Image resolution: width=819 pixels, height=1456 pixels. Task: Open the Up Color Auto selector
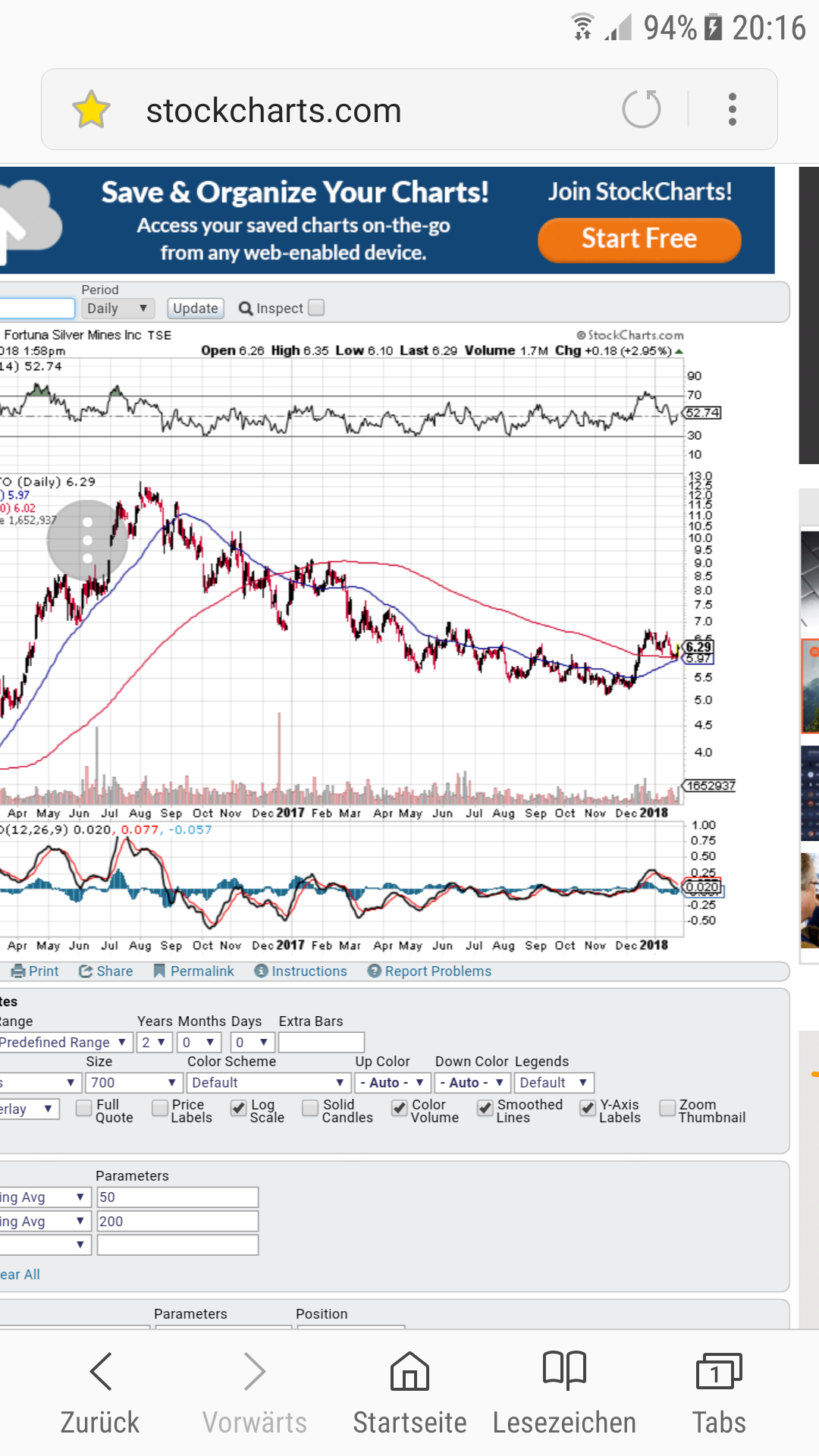coord(392,1083)
